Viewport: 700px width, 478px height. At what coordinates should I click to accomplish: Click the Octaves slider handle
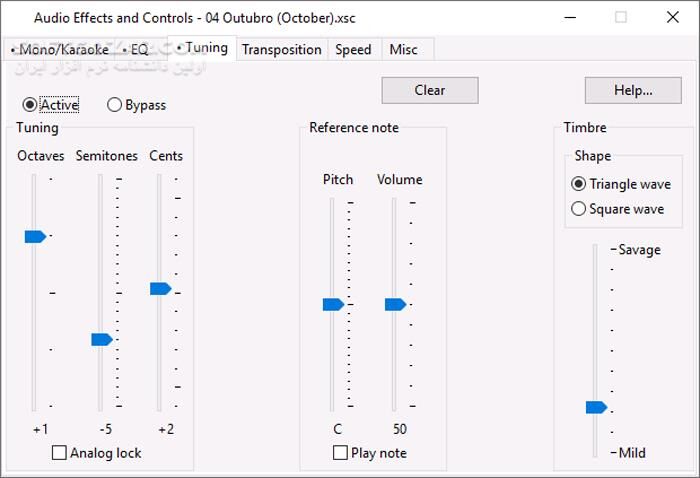click(x=35, y=236)
